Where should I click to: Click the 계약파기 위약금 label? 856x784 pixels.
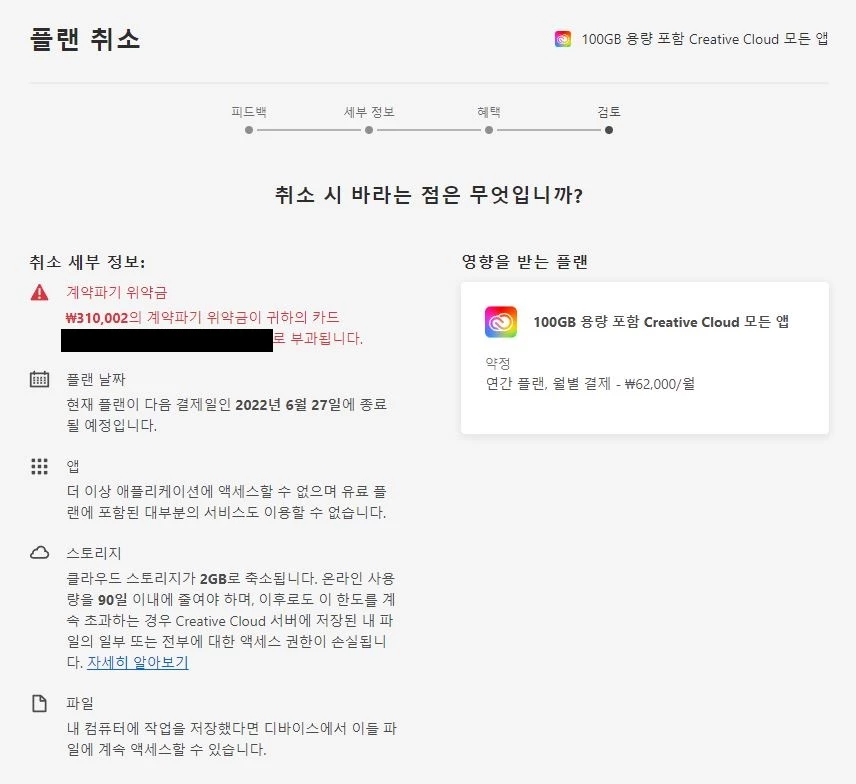(117, 293)
